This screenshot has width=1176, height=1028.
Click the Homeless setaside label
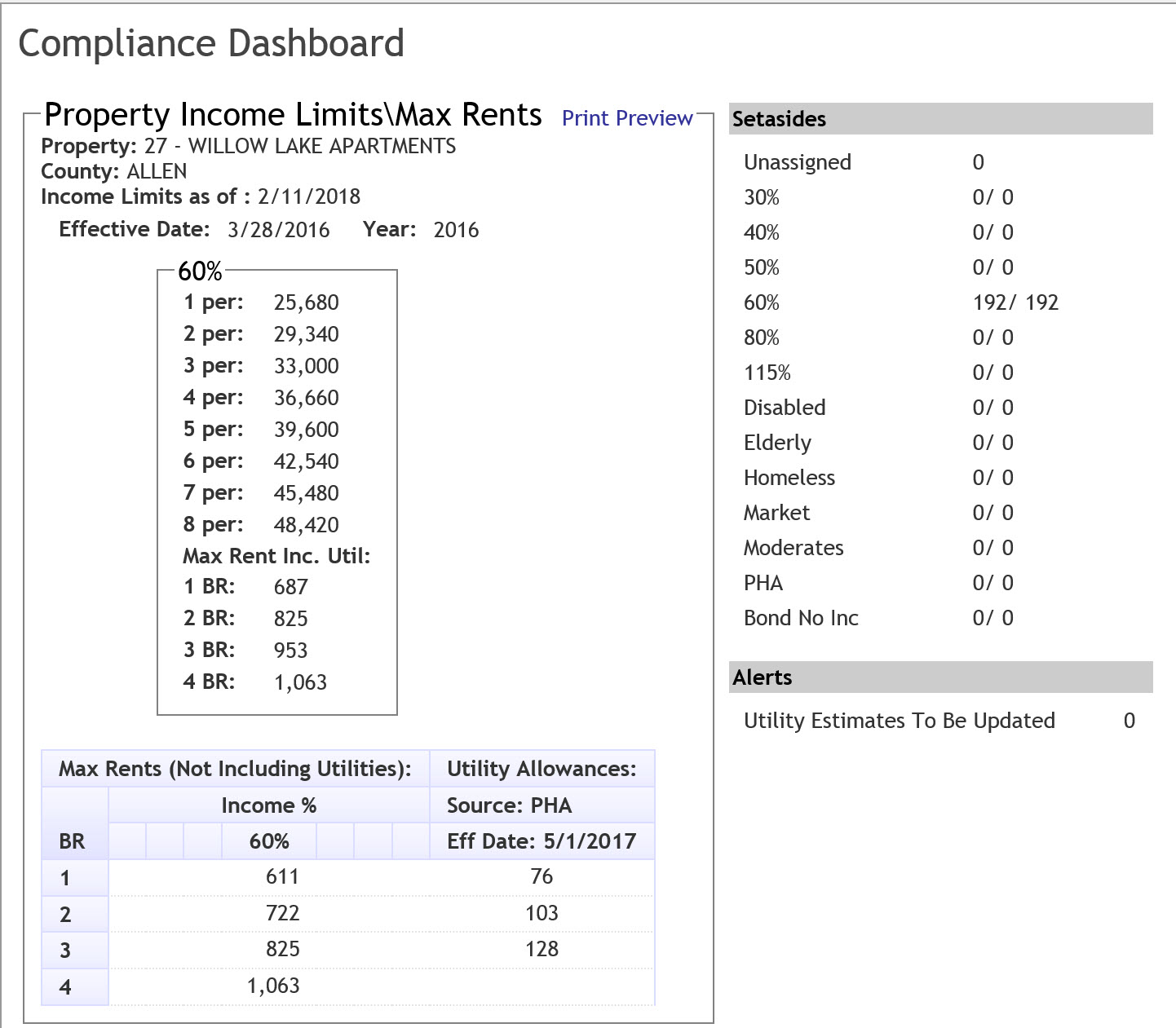coord(789,478)
